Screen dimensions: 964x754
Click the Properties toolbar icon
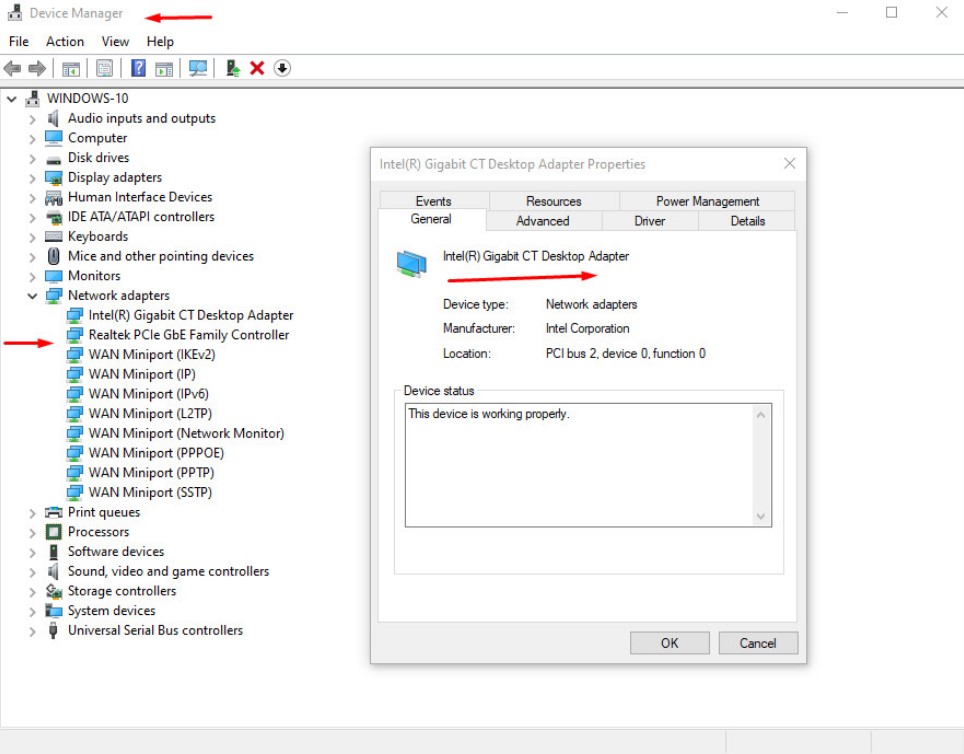[104, 68]
